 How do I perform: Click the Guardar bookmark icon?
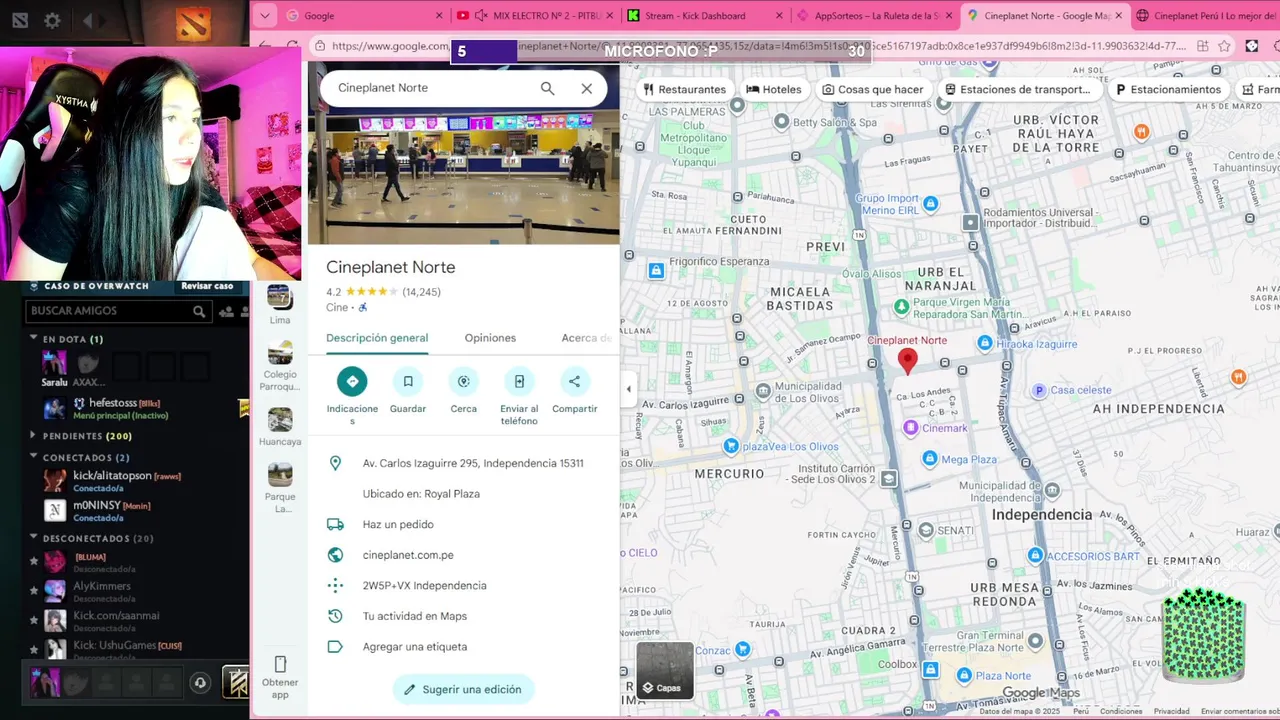pyautogui.click(x=408, y=381)
